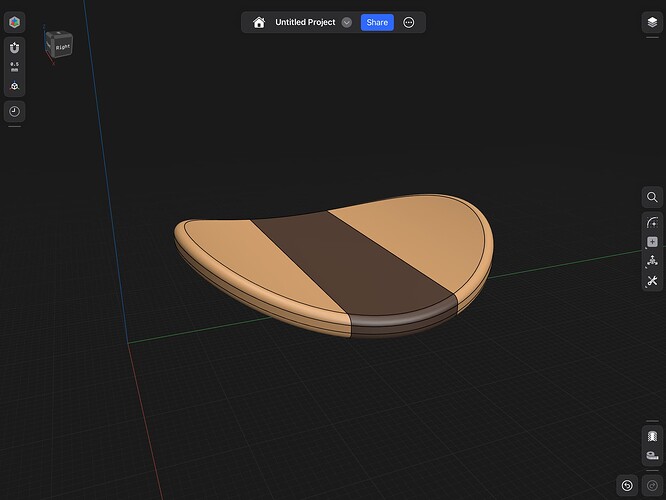
Task: Go to the home dashboard
Action: click(259, 22)
